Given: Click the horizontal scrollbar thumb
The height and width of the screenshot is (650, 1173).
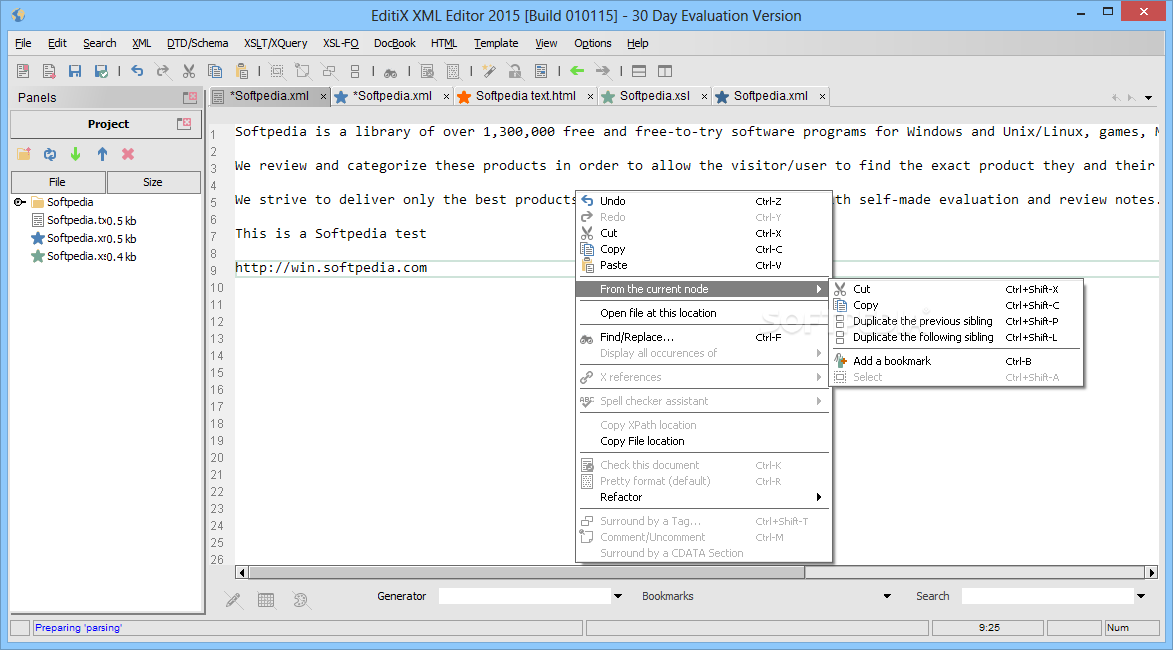Looking at the screenshot, I should point(527,572).
